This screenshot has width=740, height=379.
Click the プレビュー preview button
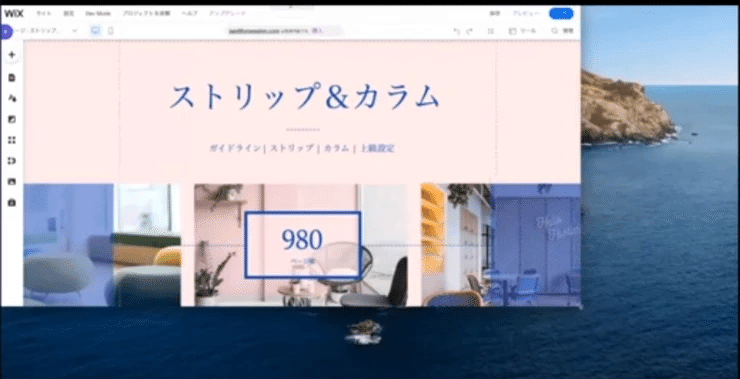coord(526,13)
